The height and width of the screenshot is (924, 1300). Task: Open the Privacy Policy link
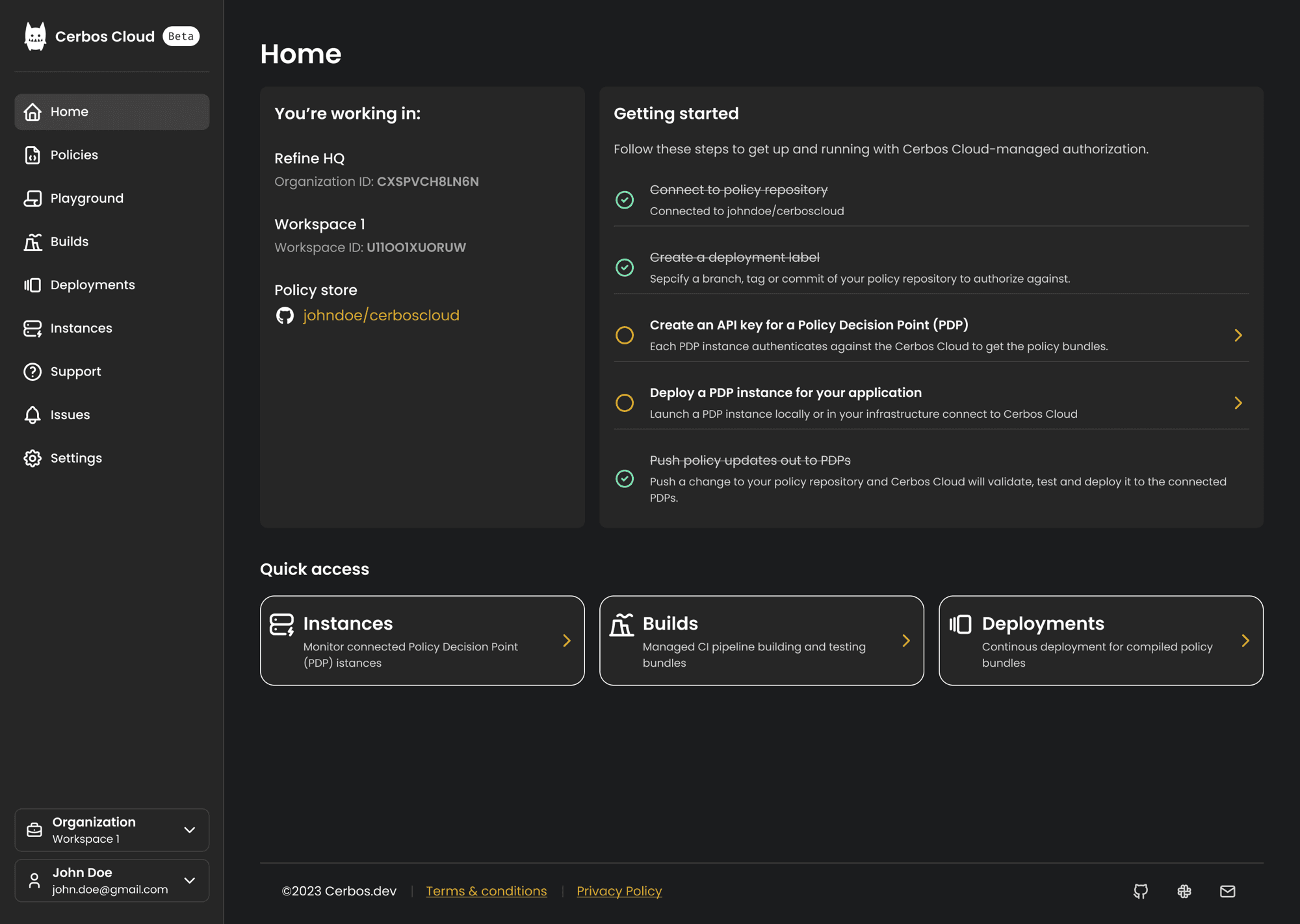[619, 891]
